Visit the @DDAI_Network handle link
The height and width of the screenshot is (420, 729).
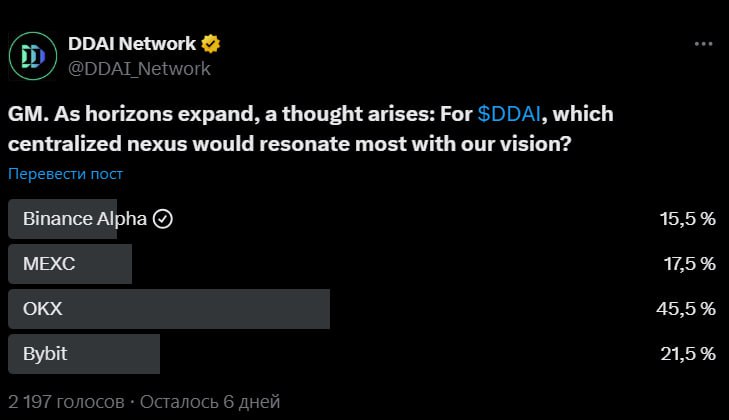tap(139, 69)
